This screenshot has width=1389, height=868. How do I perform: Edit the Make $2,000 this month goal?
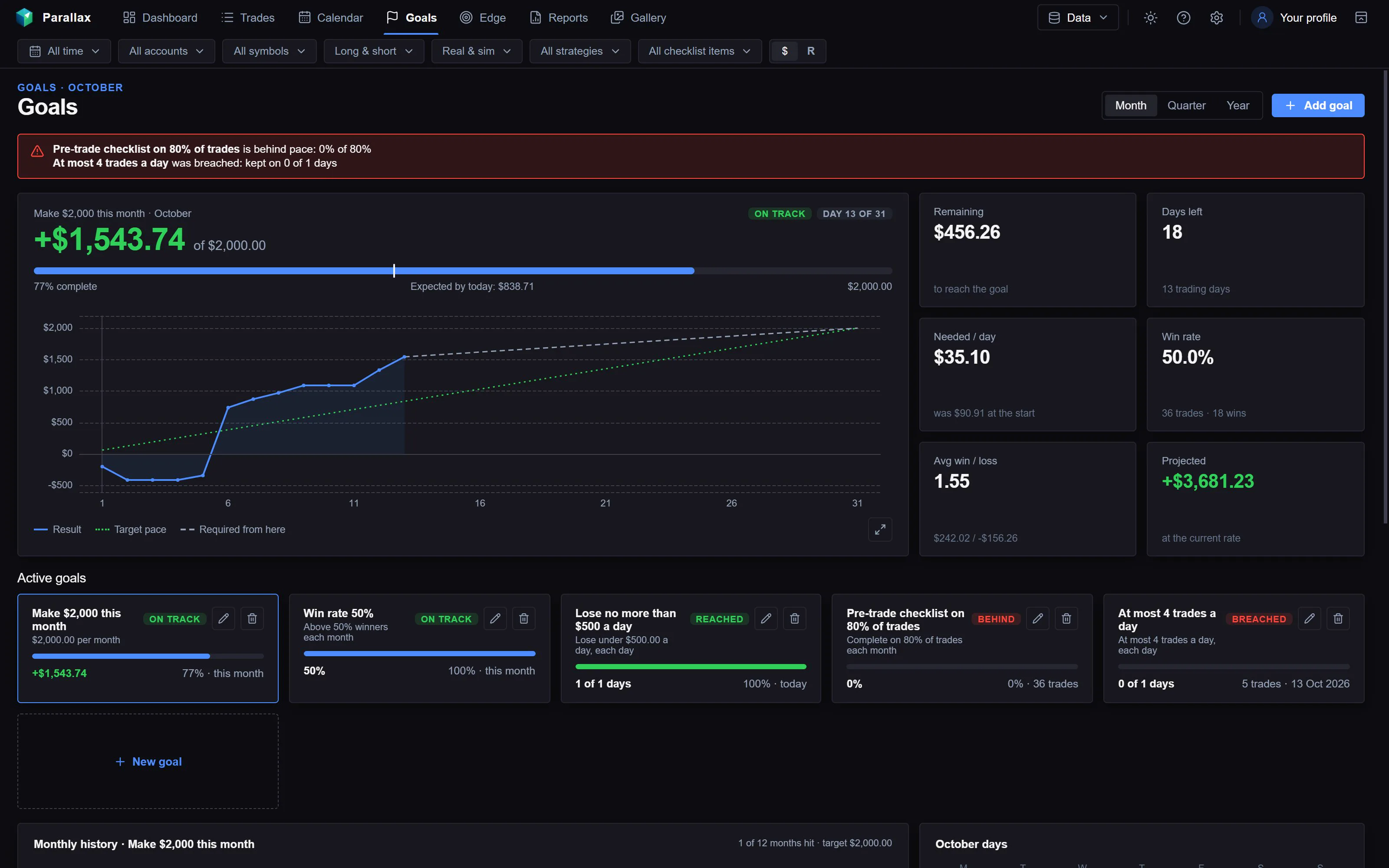coord(223,618)
